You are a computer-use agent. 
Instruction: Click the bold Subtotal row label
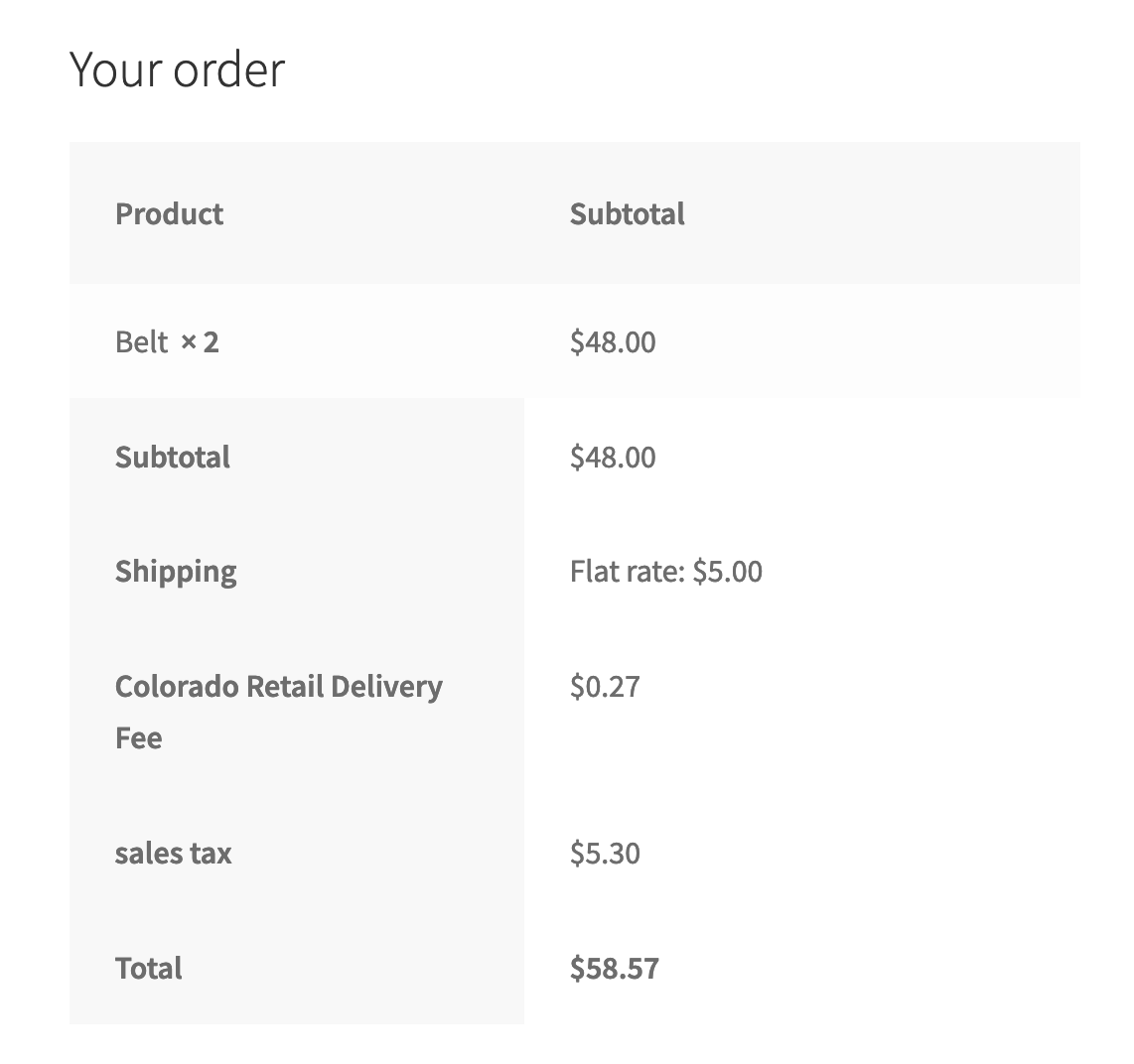(x=172, y=457)
